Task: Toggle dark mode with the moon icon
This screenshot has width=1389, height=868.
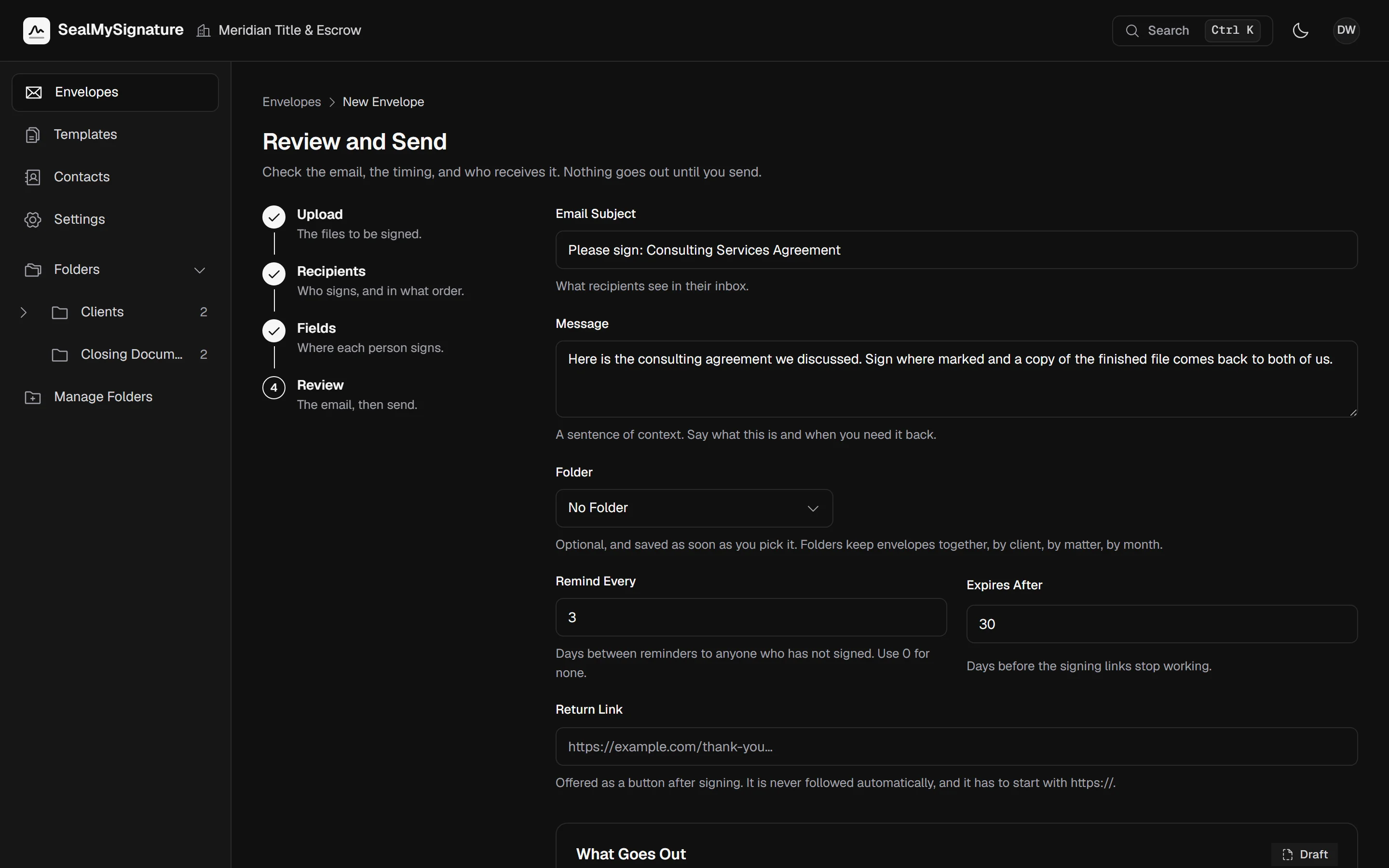Action: tap(1301, 30)
